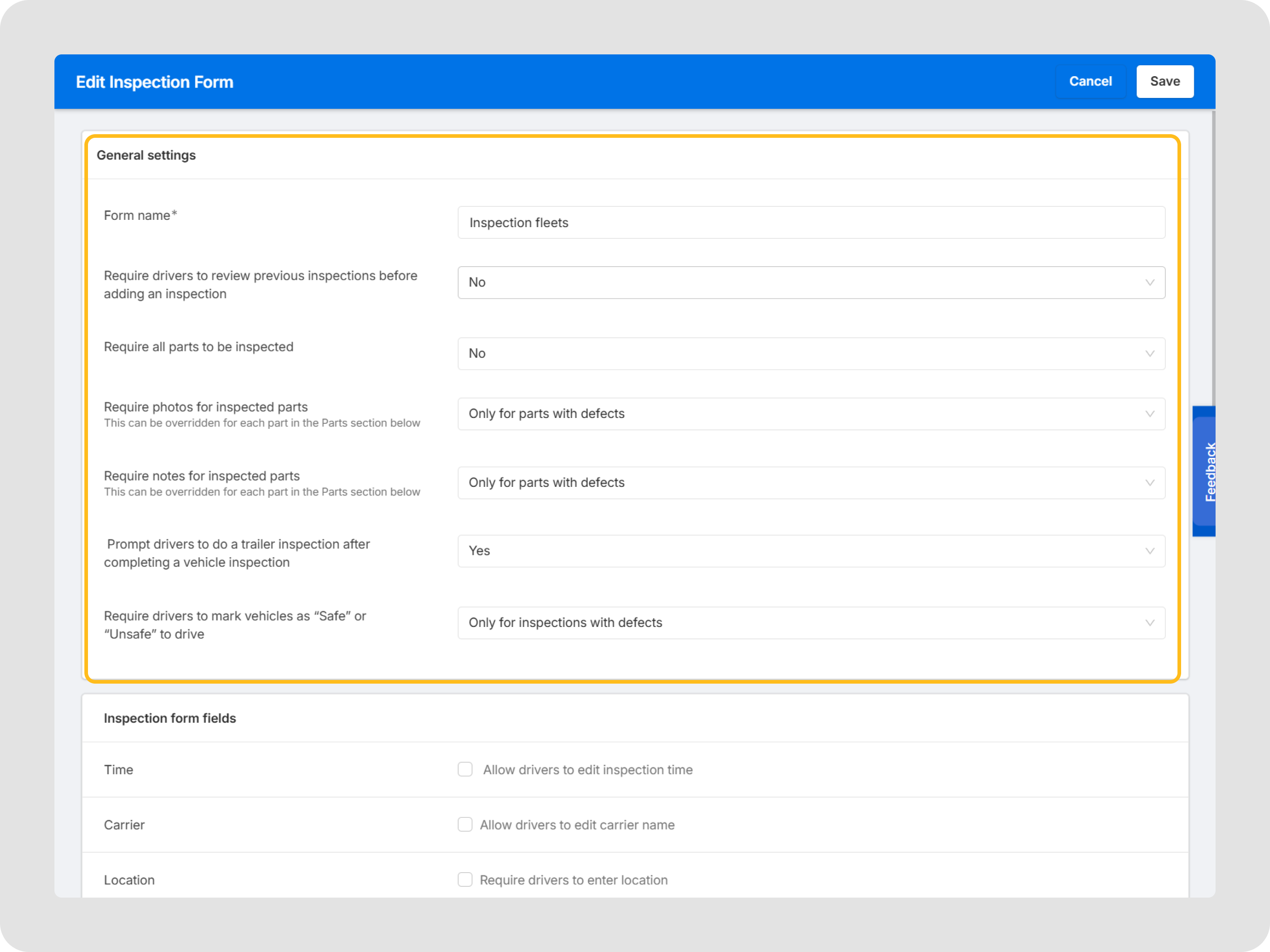
Task: Check Allow drivers to edit carrier name
Action: pos(465,824)
